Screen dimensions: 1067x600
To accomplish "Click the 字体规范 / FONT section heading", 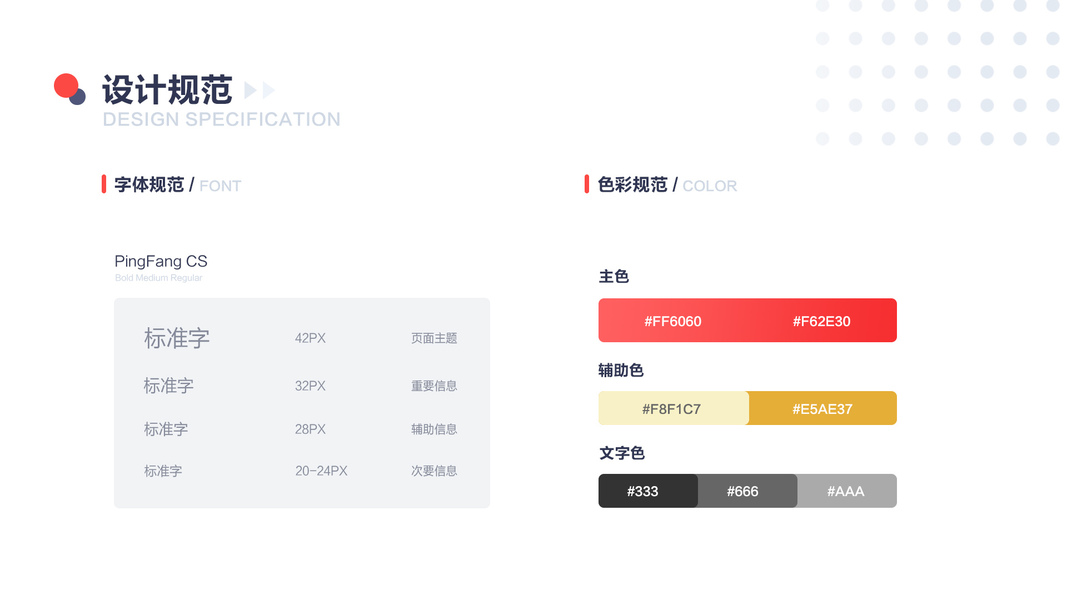I will coord(178,185).
